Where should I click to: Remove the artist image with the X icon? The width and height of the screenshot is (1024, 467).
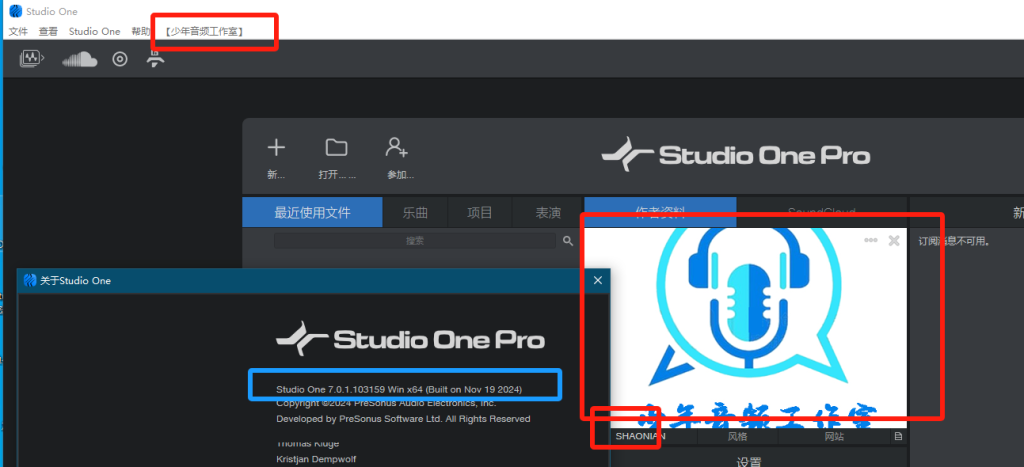pyautogui.click(x=894, y=240)
